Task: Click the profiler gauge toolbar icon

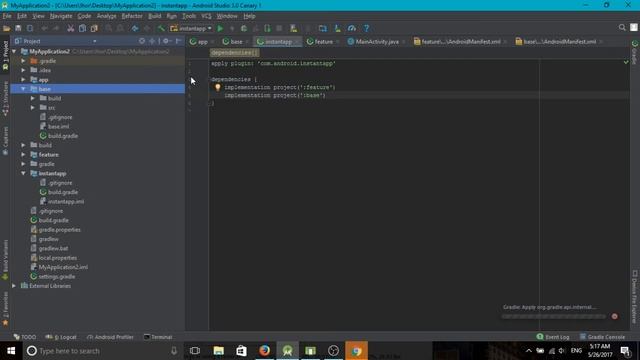Action: [352, 28]
